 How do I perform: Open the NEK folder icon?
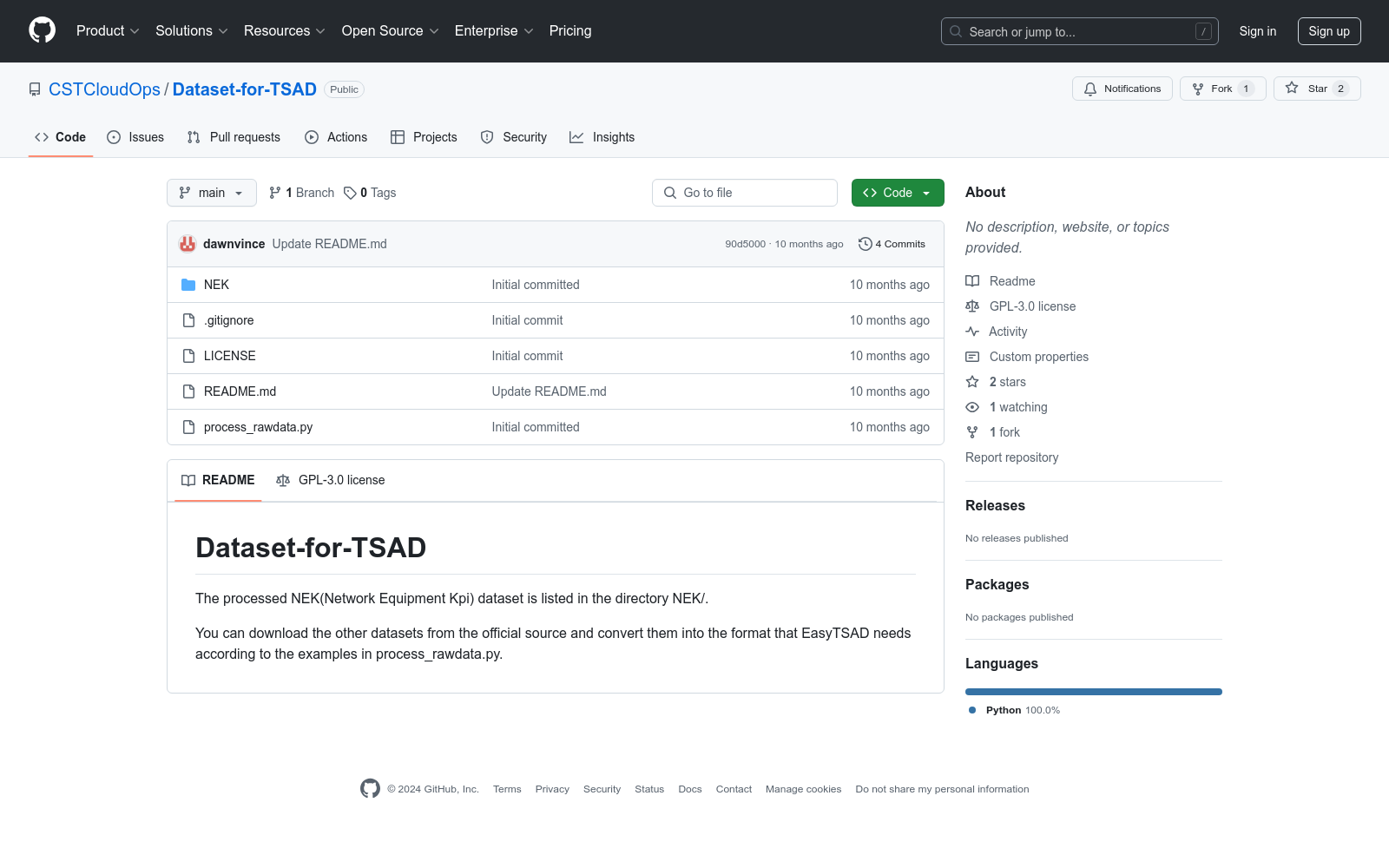[x=188, y=285]
